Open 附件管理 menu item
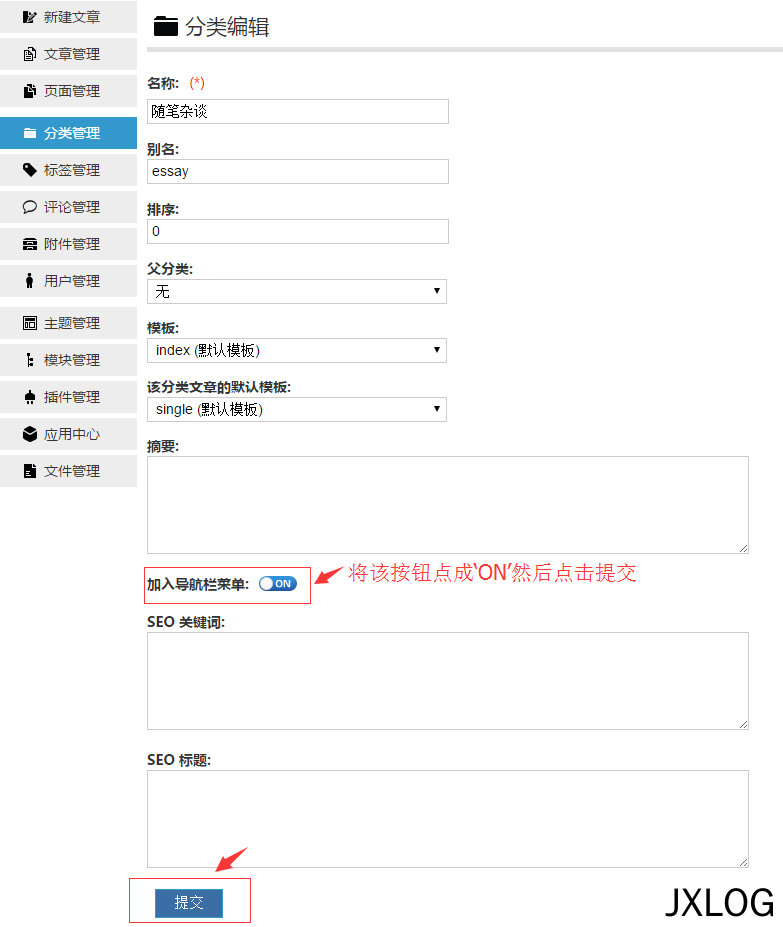 (x=69, y=244)
